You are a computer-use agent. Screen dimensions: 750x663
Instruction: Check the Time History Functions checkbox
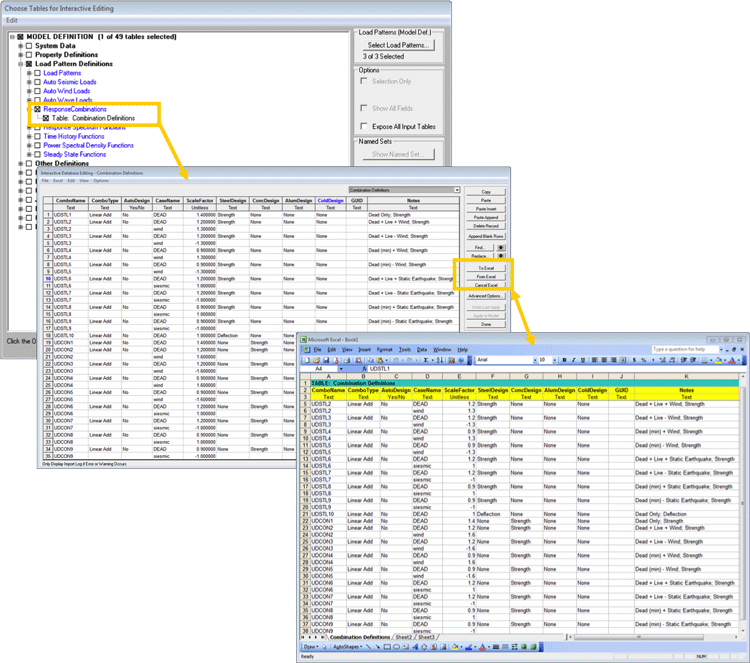coord(37,136)
